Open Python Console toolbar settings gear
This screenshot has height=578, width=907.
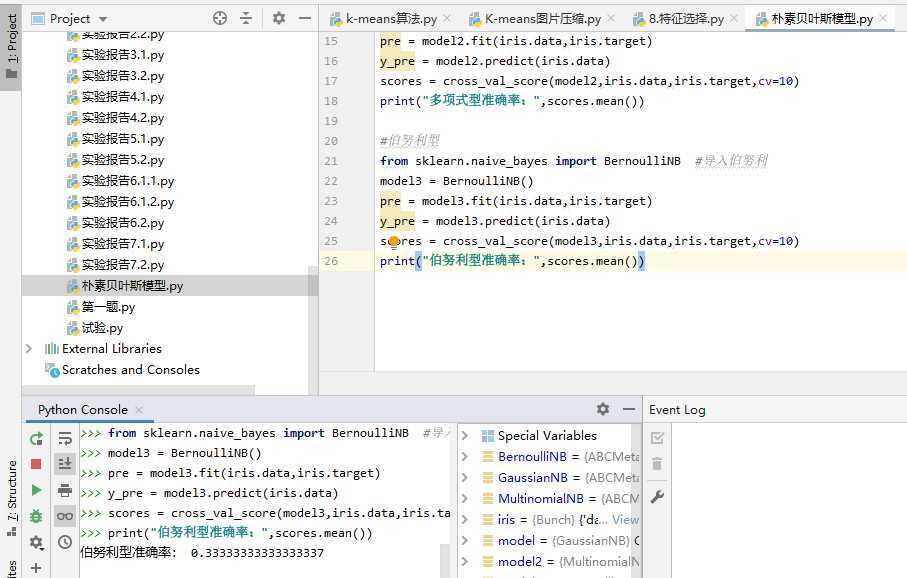coord(36,542)
